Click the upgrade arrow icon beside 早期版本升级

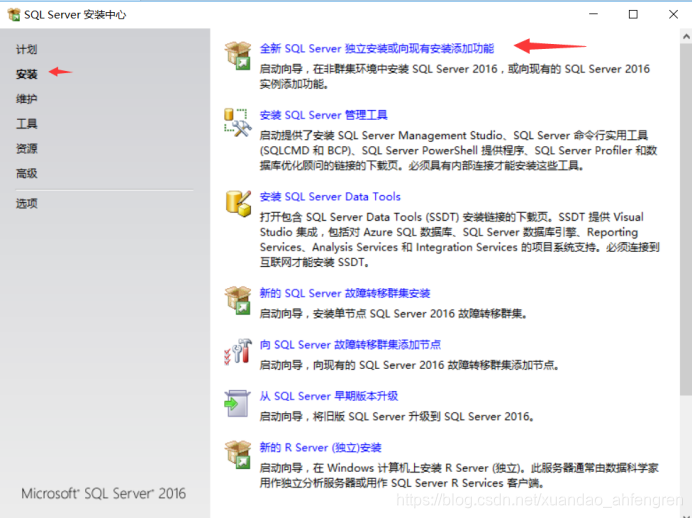(237, 403)
